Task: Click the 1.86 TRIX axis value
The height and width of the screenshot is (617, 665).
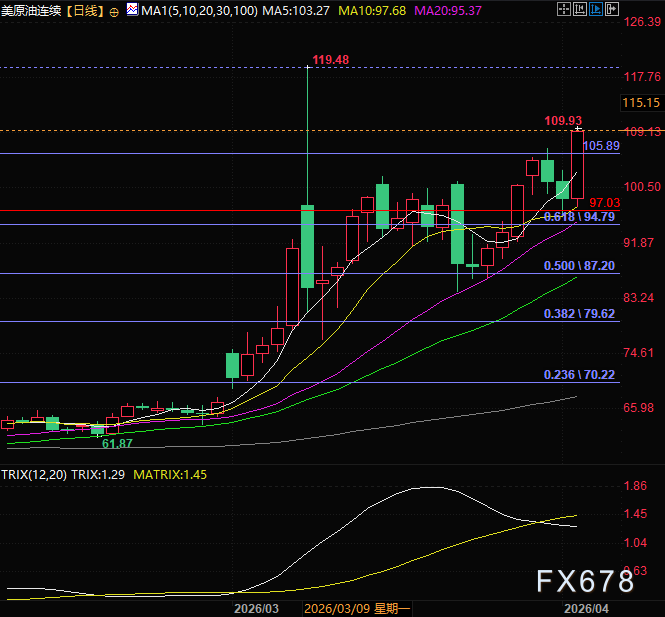Action: 635,486
